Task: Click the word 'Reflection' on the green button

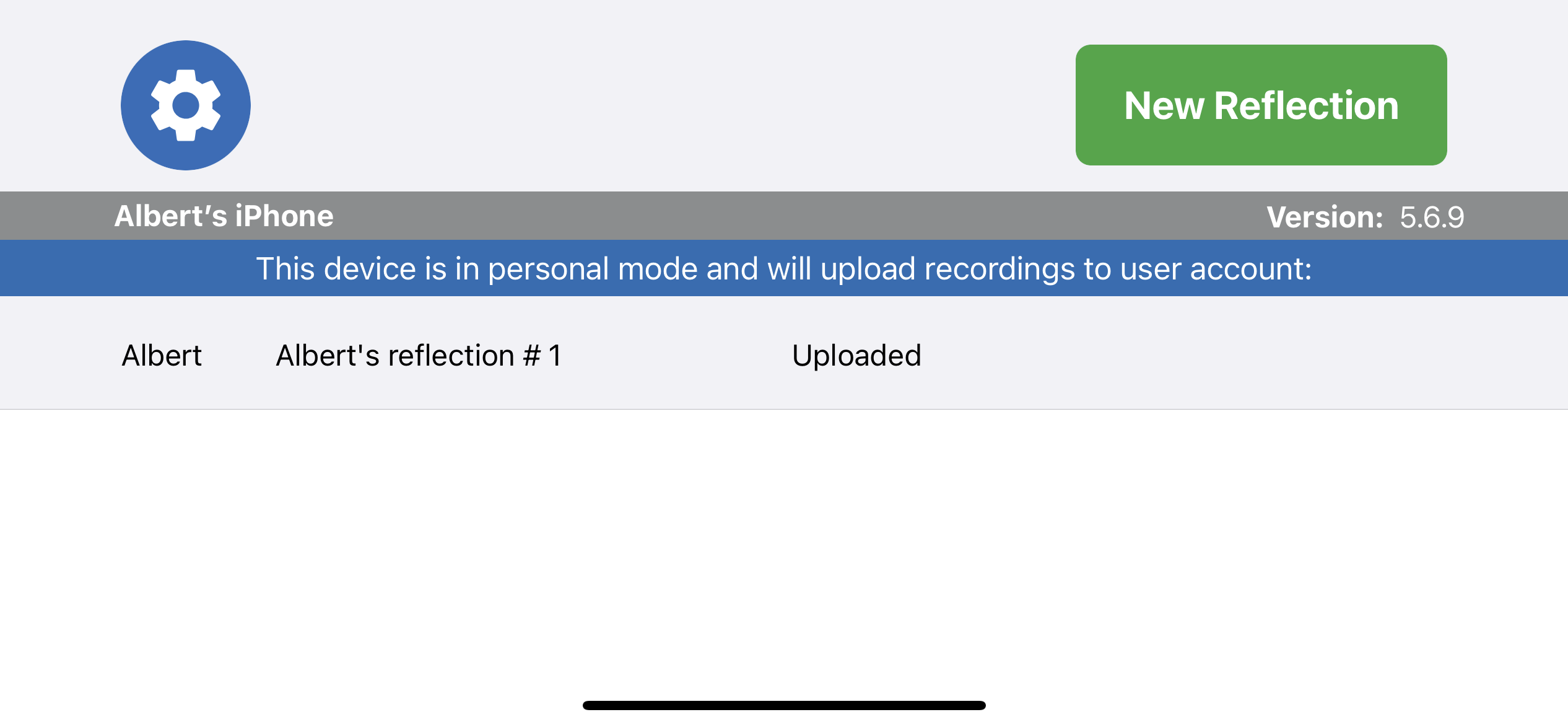Action: [1306, 105]
